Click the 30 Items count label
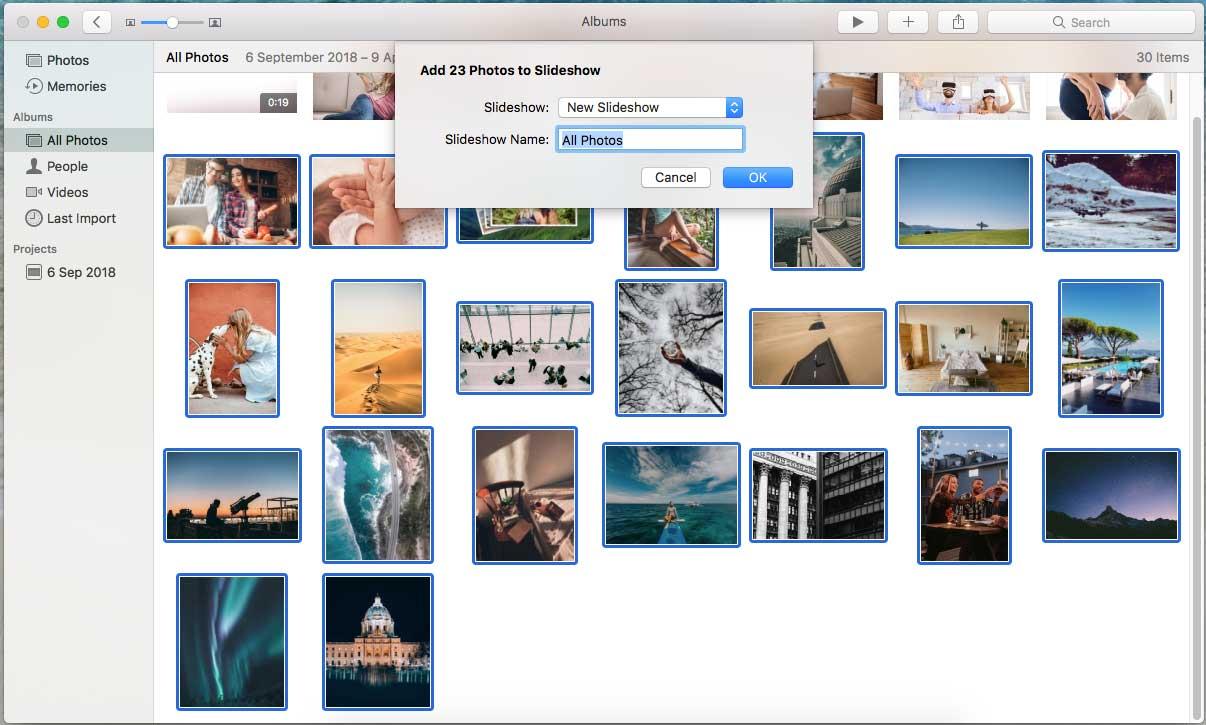The width and height of the screenshot is (1206, 725). (1163, 57)
